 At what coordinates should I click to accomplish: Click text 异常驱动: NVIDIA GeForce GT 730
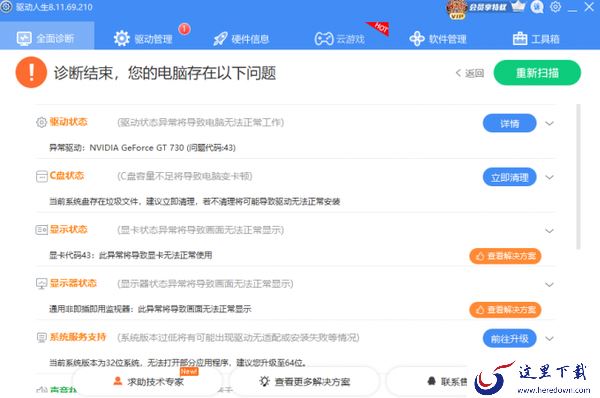coord(142,148)
